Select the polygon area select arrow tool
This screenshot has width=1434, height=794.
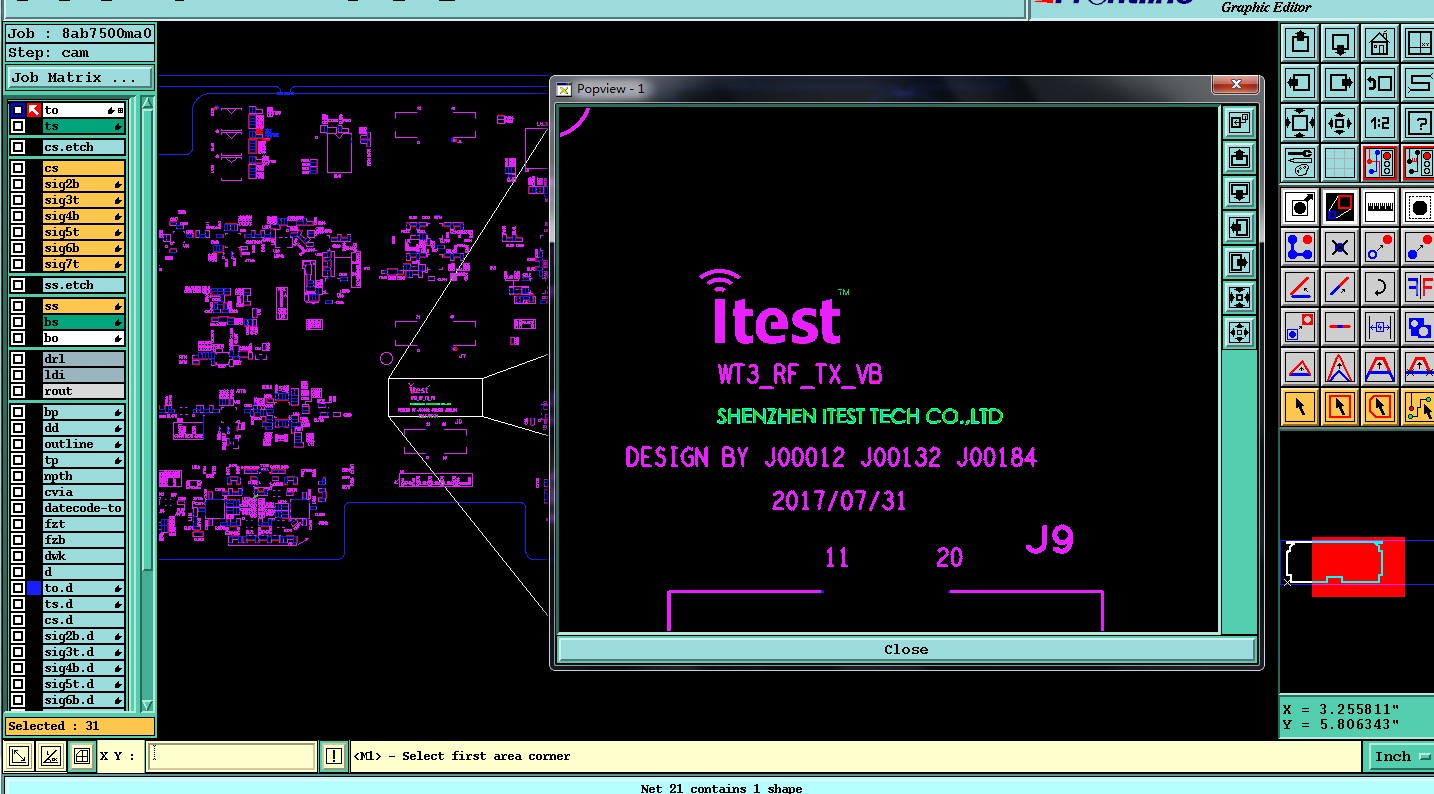(x=1380, y=407)
